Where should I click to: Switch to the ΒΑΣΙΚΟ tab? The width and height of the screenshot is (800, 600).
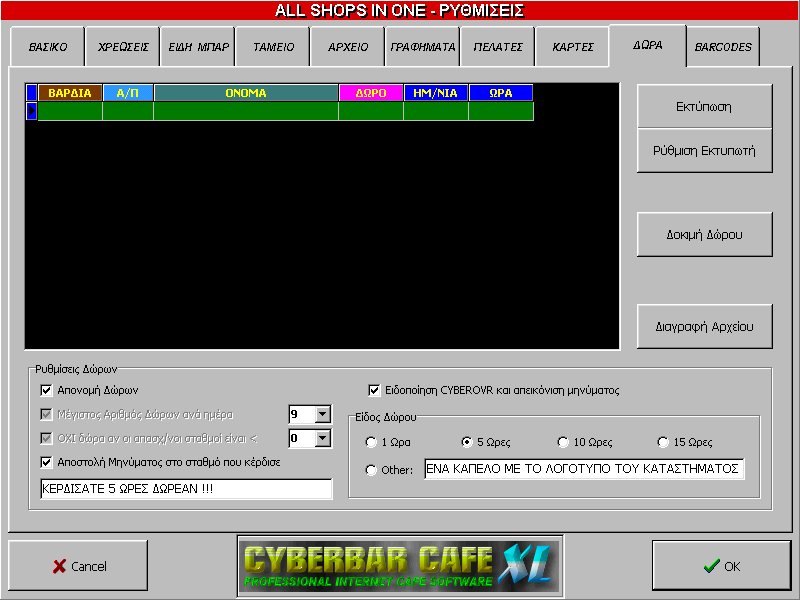(47, 47)
